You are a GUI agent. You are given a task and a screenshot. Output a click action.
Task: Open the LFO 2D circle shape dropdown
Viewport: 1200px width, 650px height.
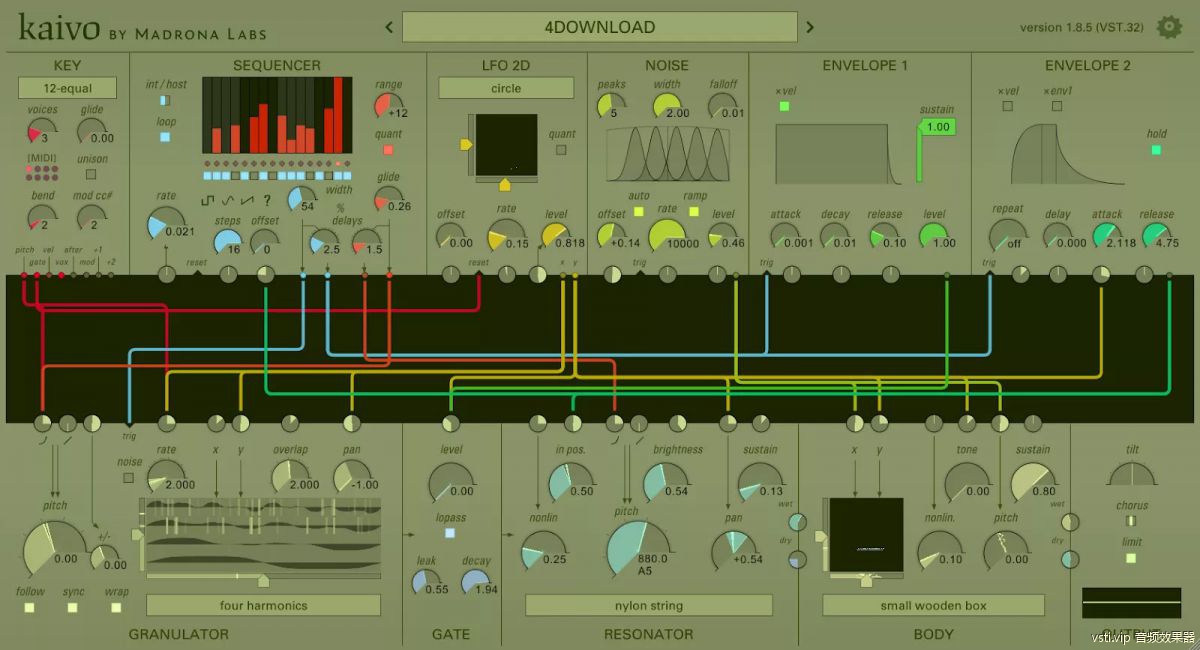pyautogui.click(x=506, y=88)
